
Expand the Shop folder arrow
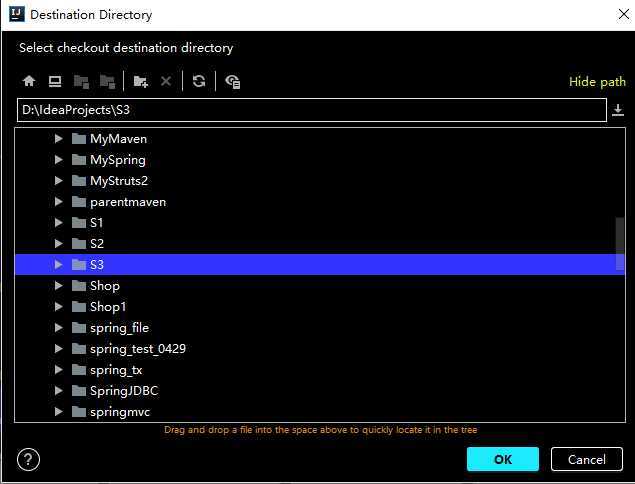tap(58, 286)
